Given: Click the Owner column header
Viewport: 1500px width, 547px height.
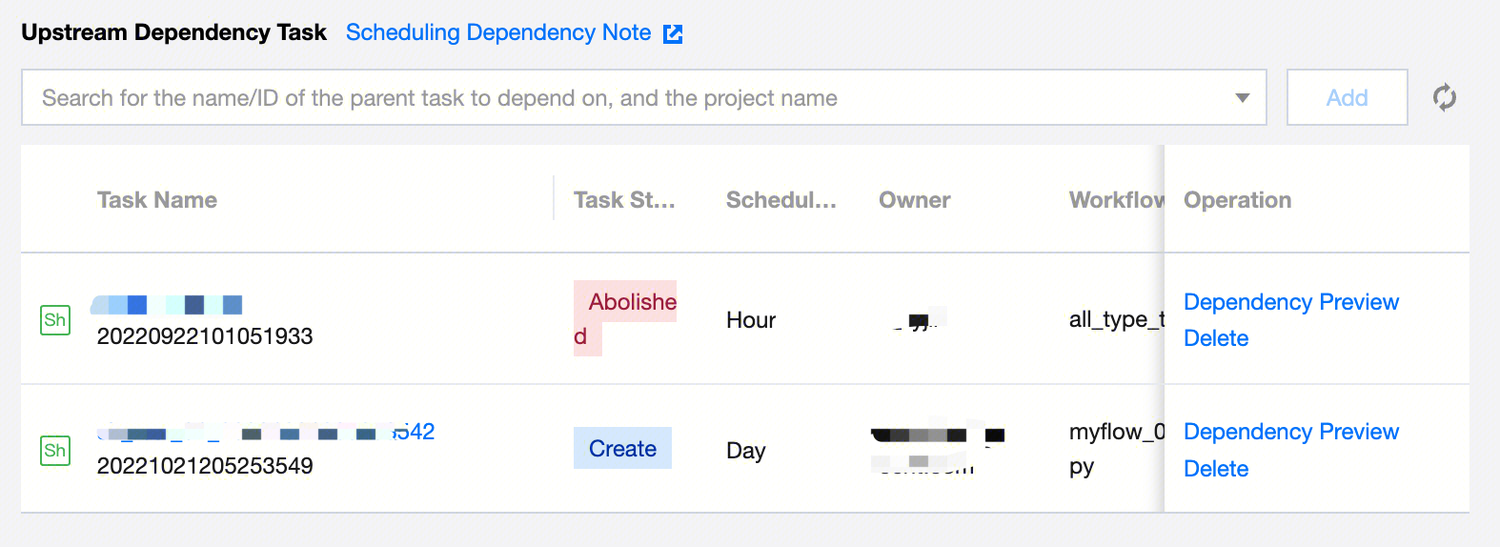Looking at the screenshot, I should [914, 200].
